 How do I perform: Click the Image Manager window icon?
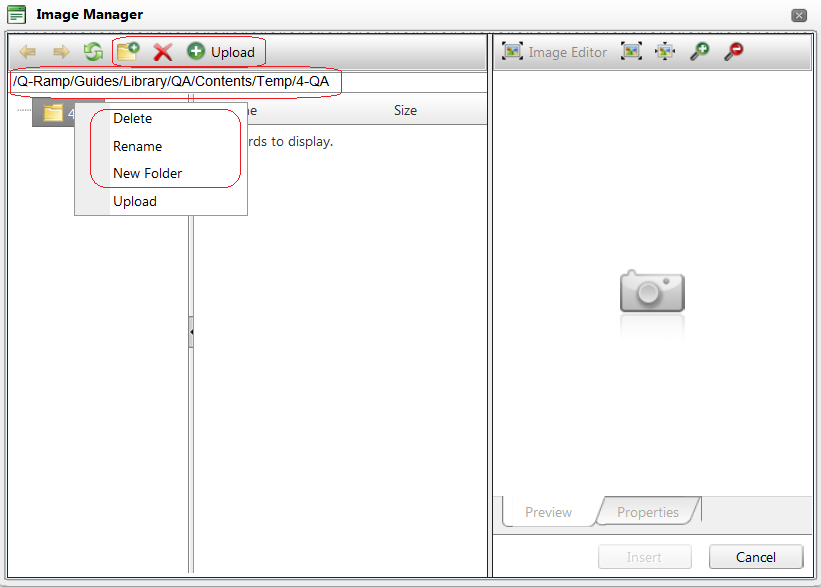pos(16,14)
